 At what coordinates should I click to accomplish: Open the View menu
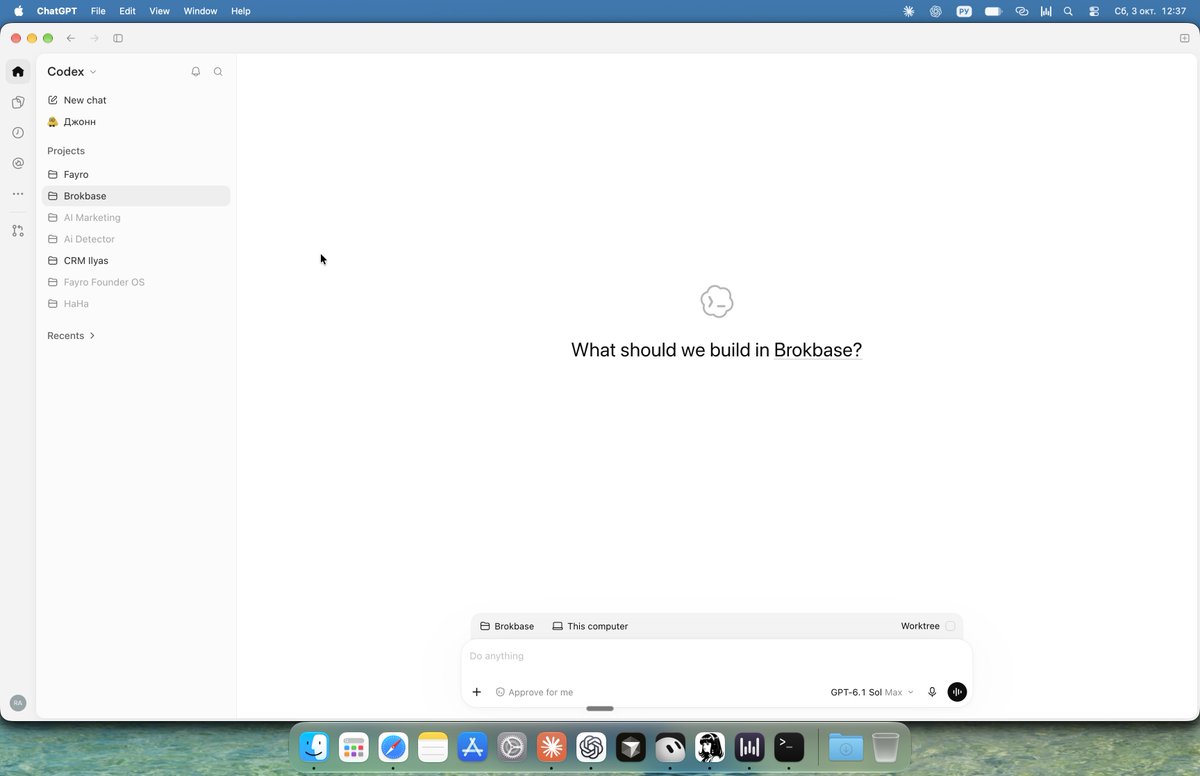159,11
